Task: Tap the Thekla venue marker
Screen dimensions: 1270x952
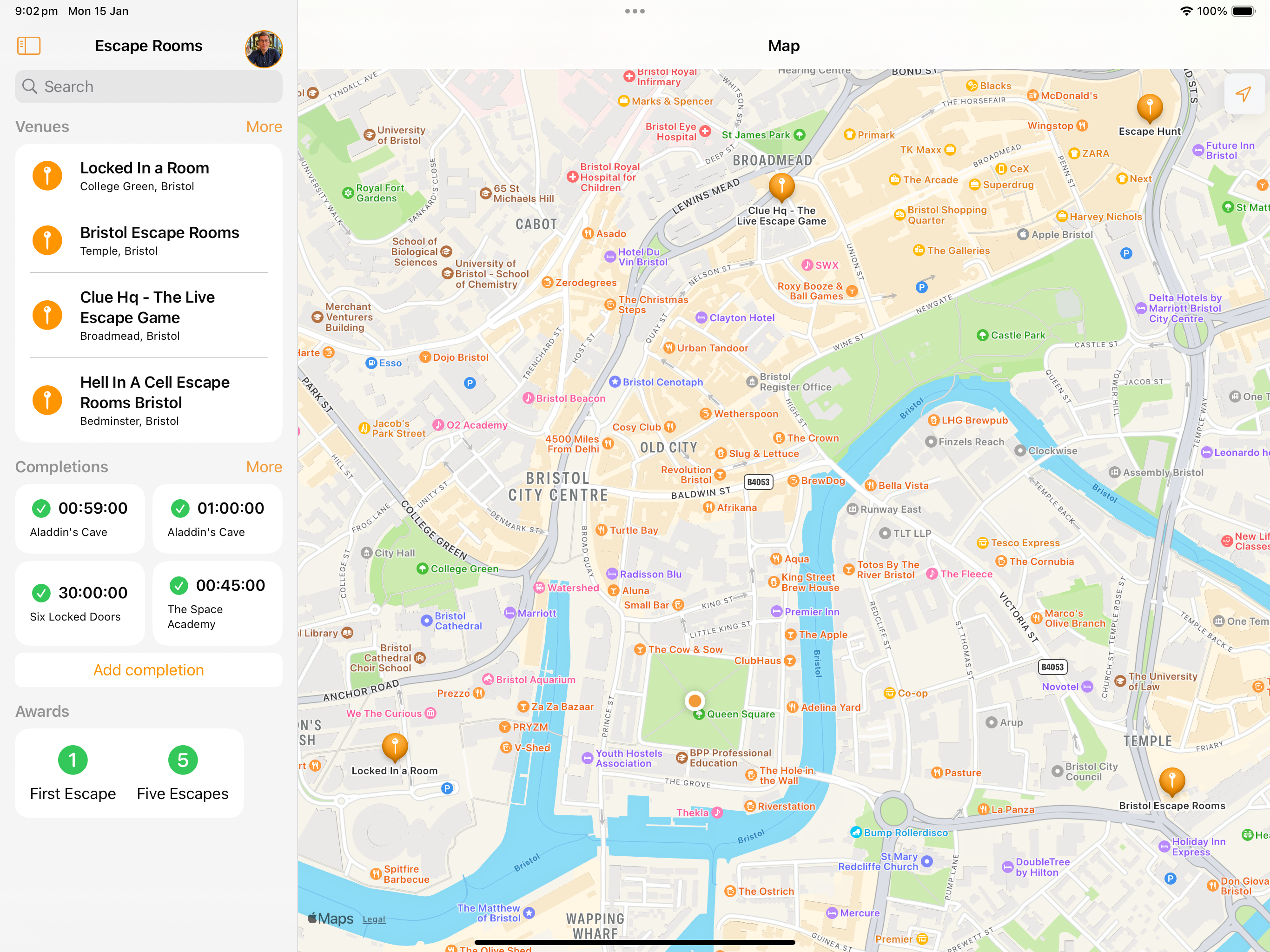Action: point(717,813)
